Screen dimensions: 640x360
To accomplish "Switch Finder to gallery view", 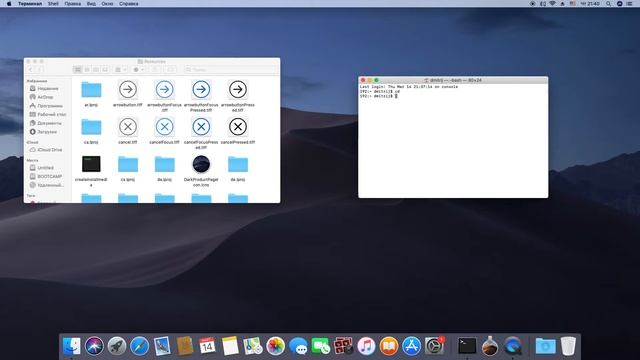I will (x=105, y=70).
